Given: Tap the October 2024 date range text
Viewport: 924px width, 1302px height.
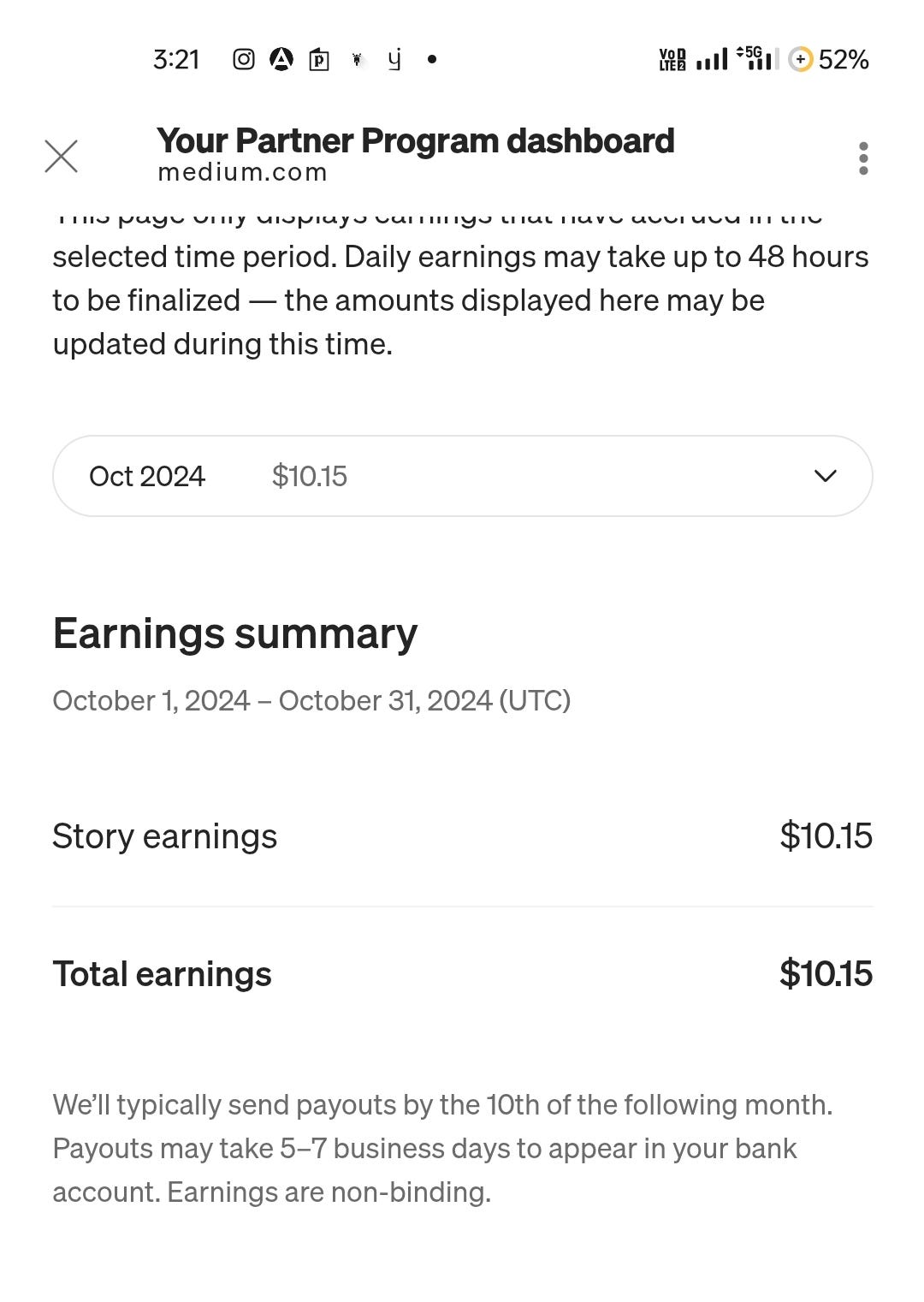Looking at the screenshot, I should (311, 701).
